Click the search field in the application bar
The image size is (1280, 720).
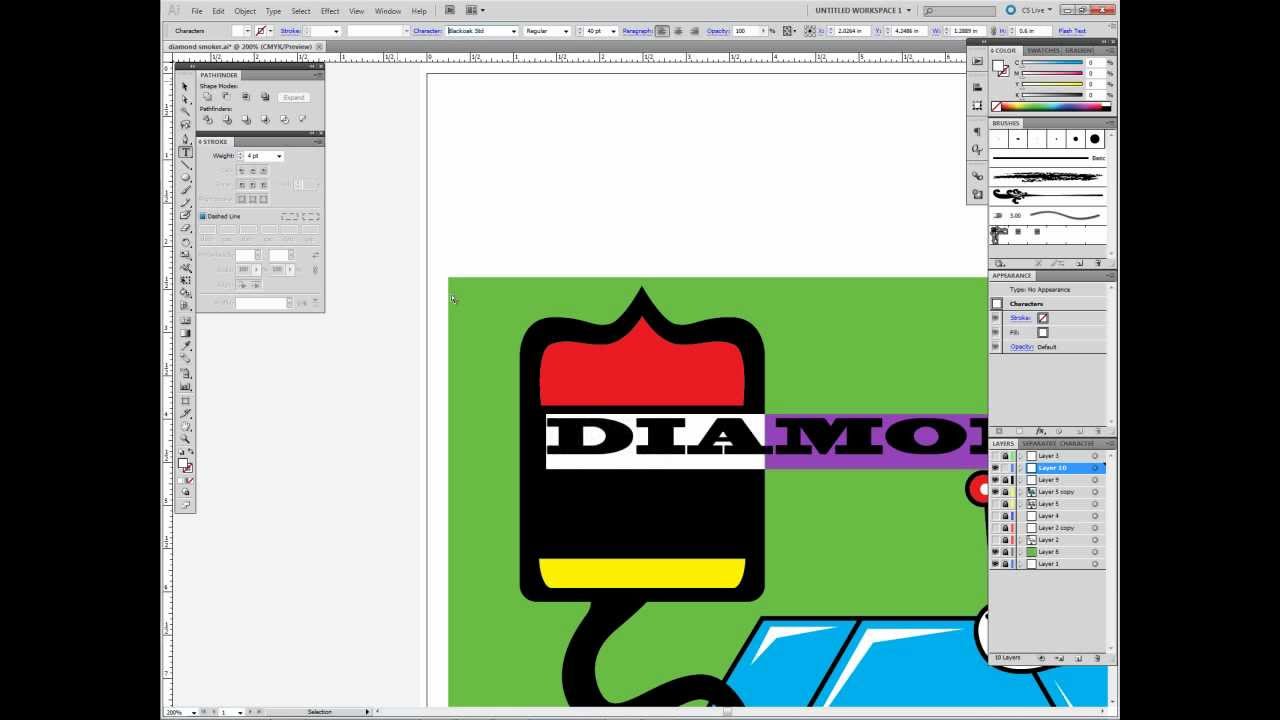[x=958, y=10]
